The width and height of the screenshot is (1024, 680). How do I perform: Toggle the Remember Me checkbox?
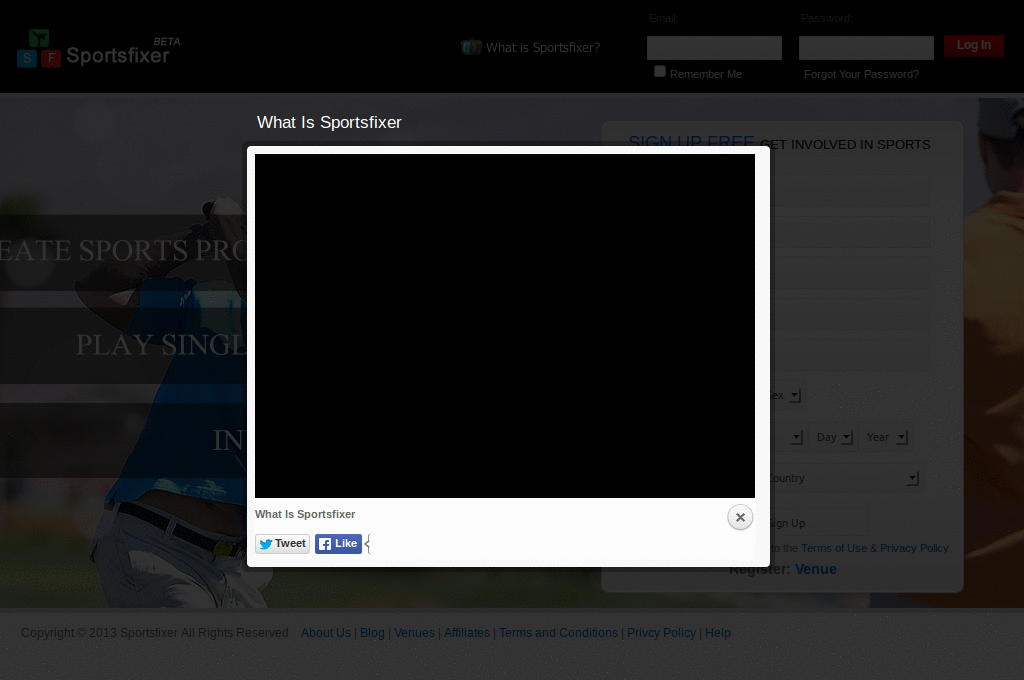click(660, 71)
